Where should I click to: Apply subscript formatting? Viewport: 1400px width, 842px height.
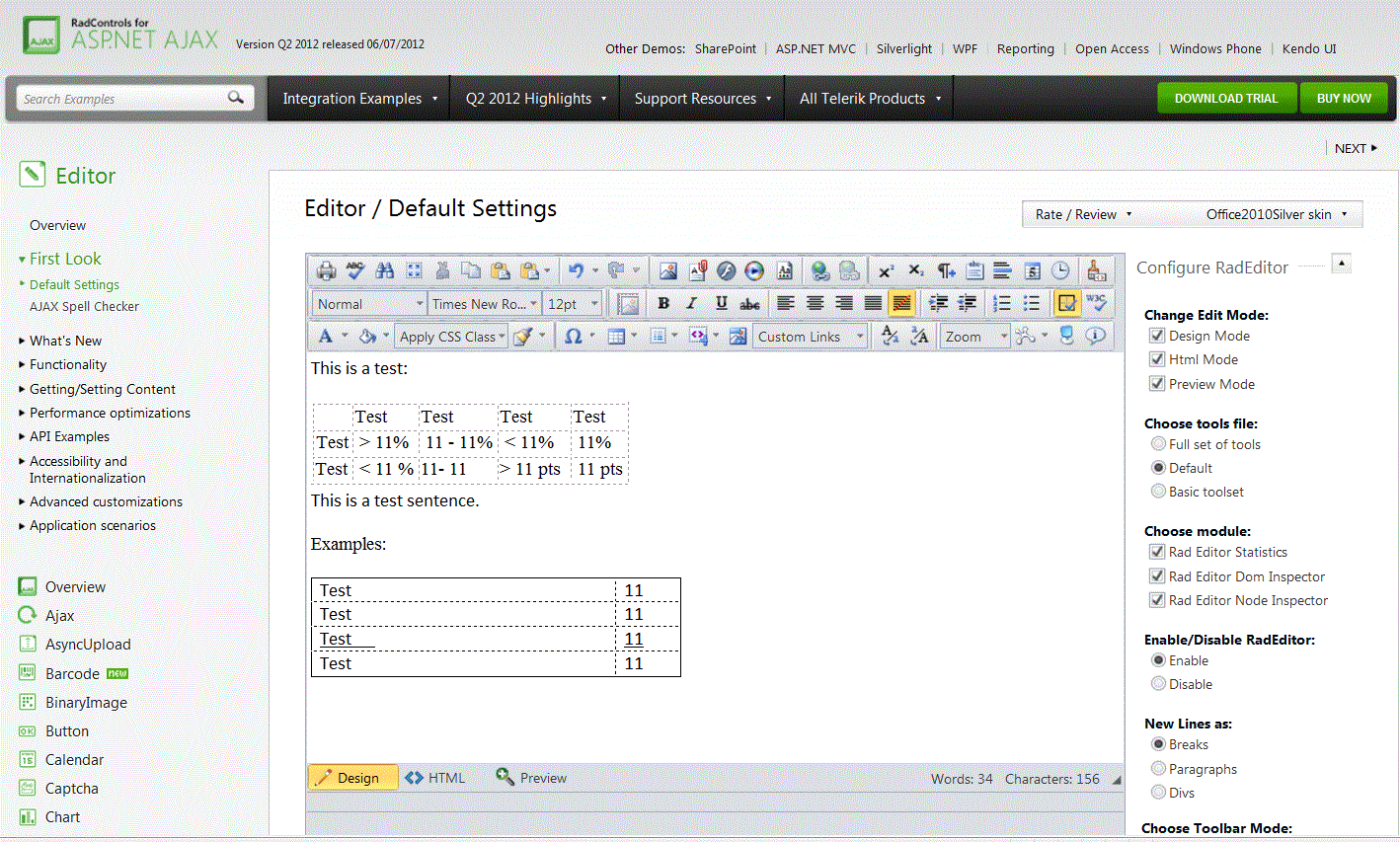coord(916,270)
